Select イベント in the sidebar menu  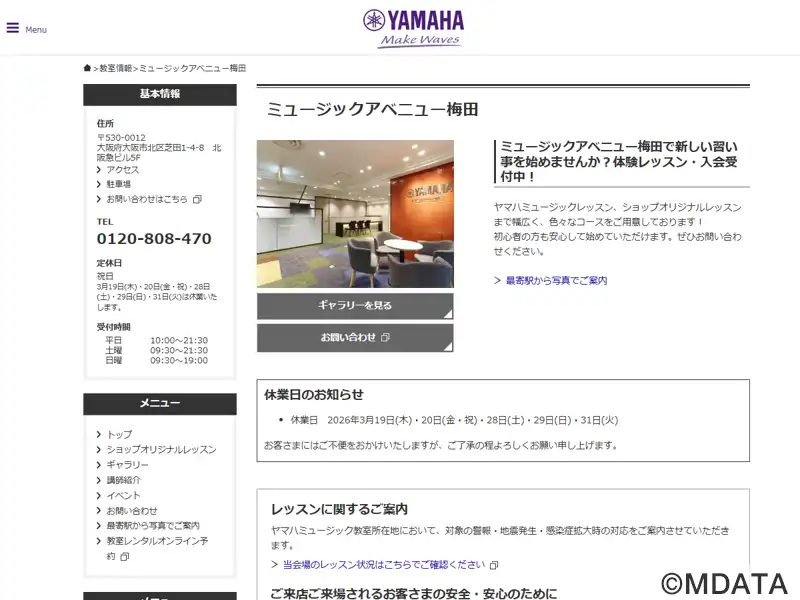(x=123, y=495)
